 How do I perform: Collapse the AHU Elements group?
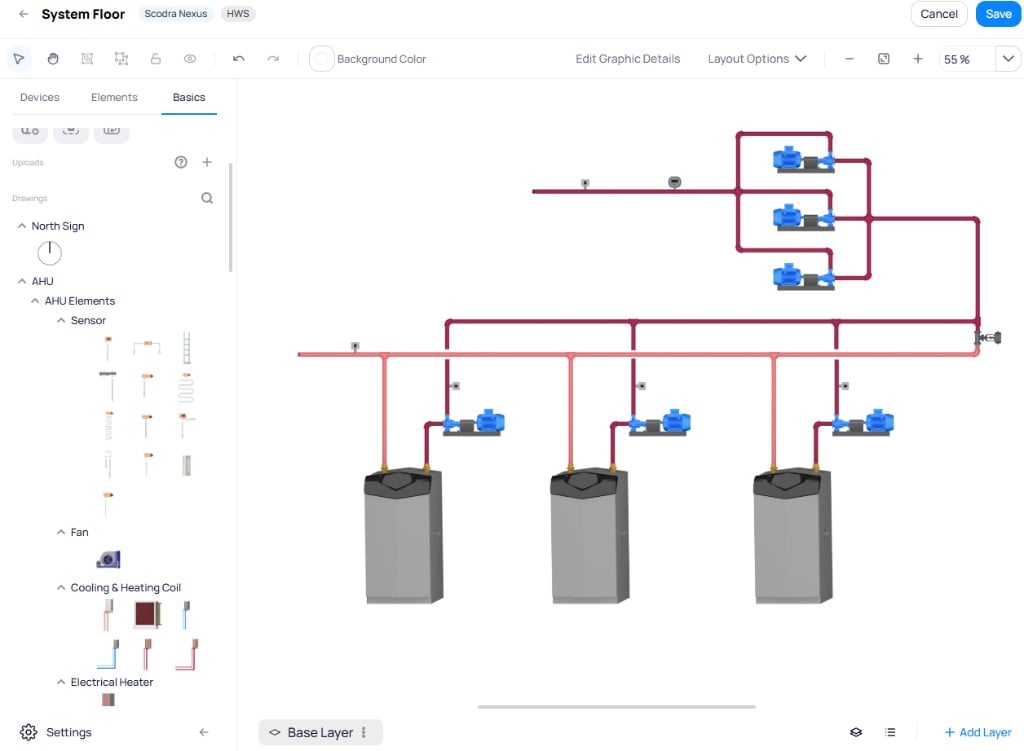pos(35,300)
